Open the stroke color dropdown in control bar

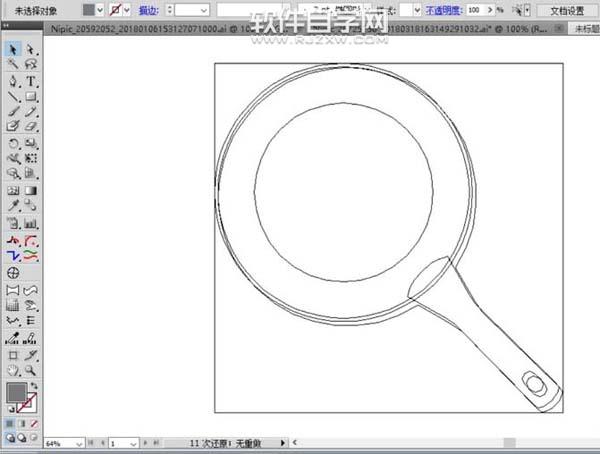point(127,10)
